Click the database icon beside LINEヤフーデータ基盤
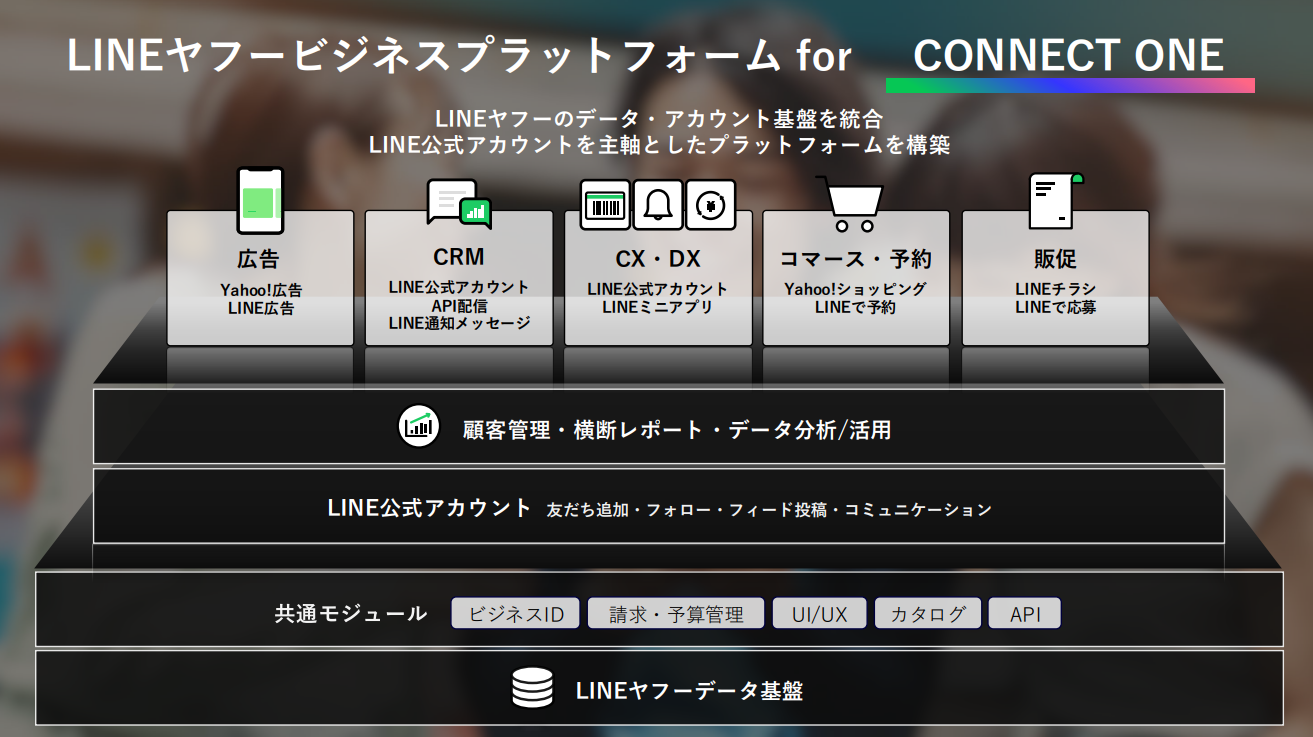This screenshot has width=1313, height=737. coord(532,689)
